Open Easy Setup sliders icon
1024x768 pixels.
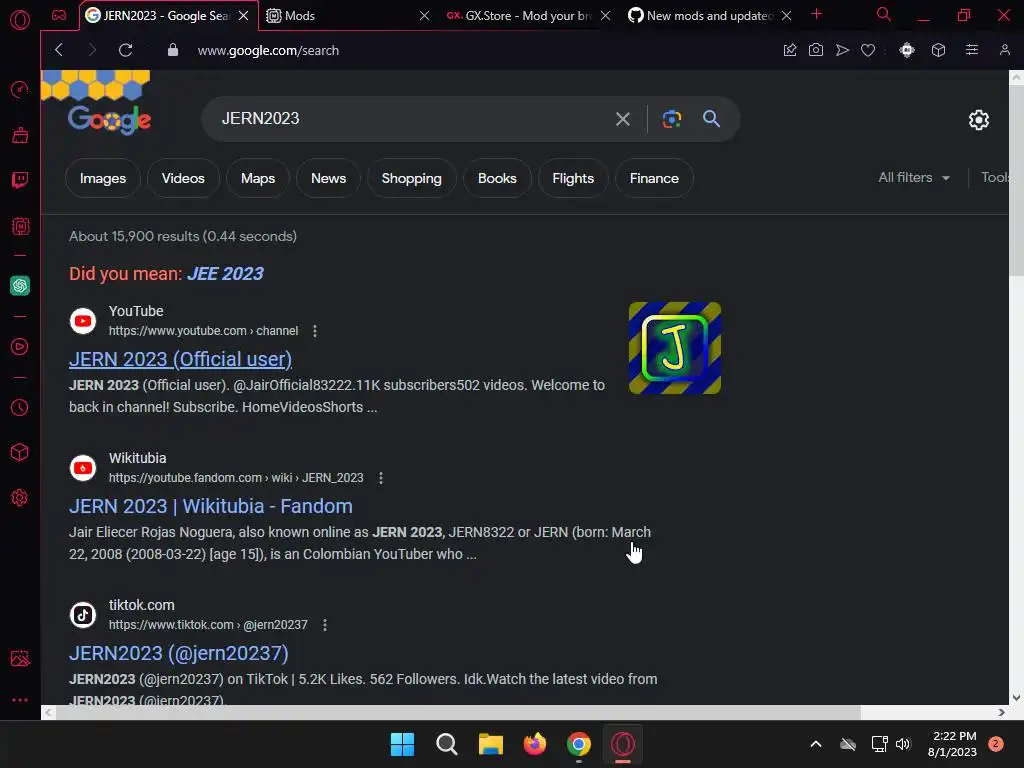(x=972, y=50)
